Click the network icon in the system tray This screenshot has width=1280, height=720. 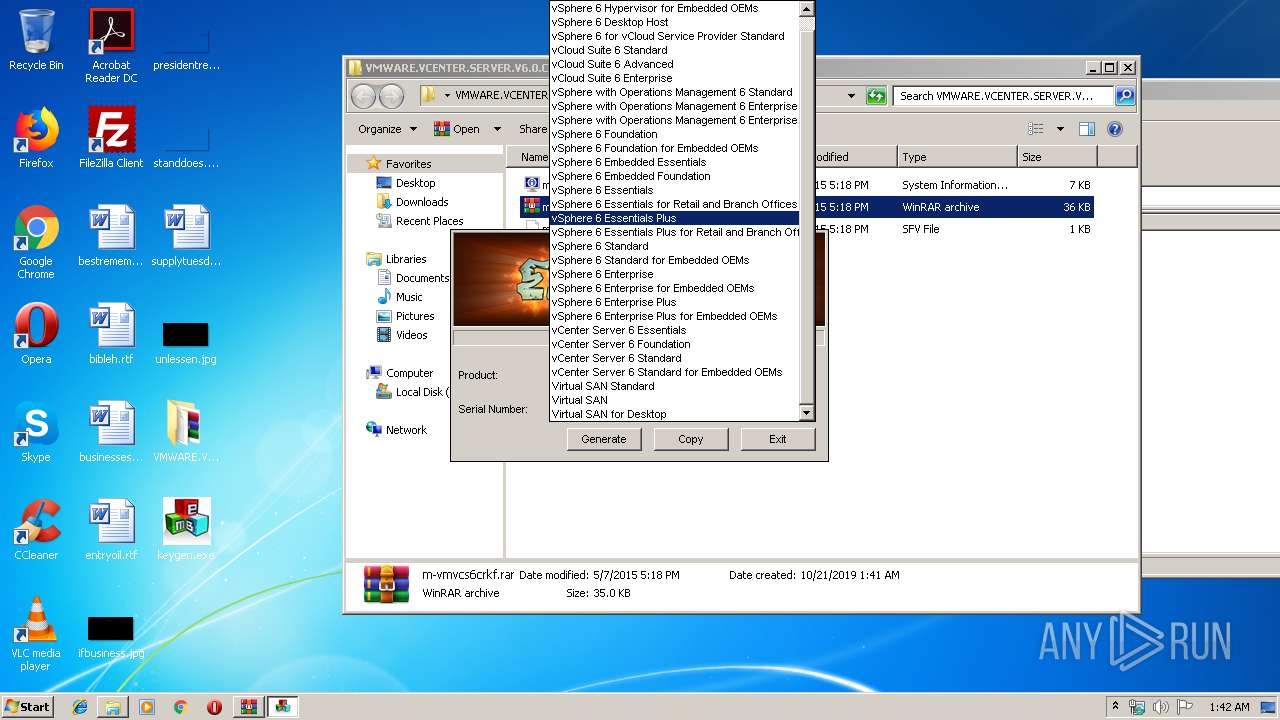point(1137,707)
